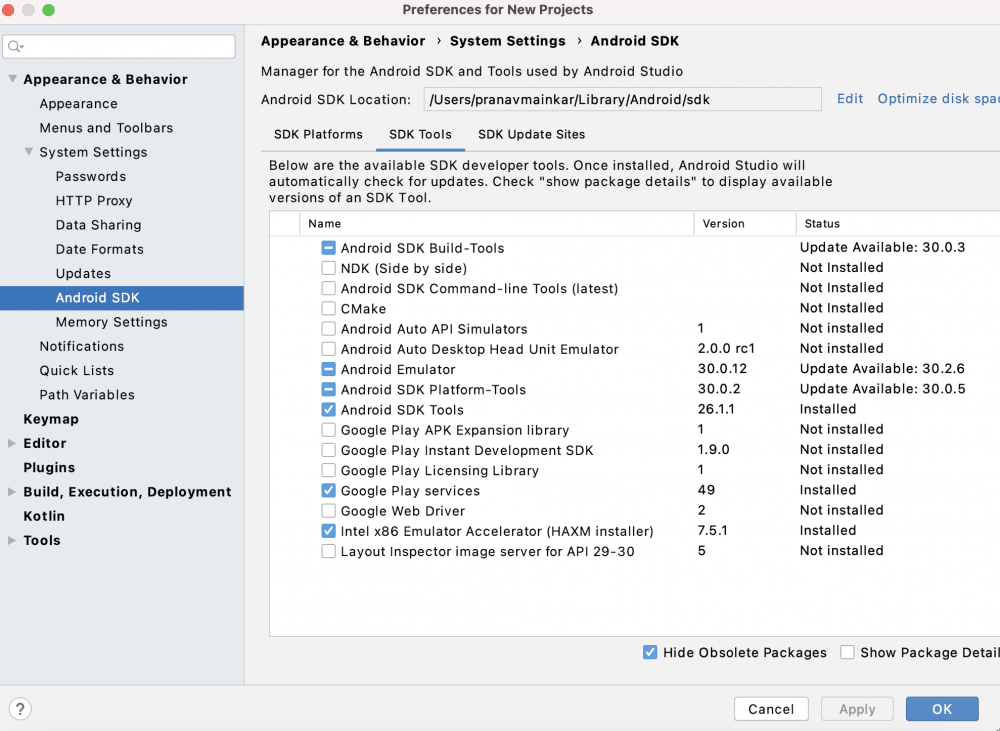
Task: Click the Name column header
Action: coord(497,224)
